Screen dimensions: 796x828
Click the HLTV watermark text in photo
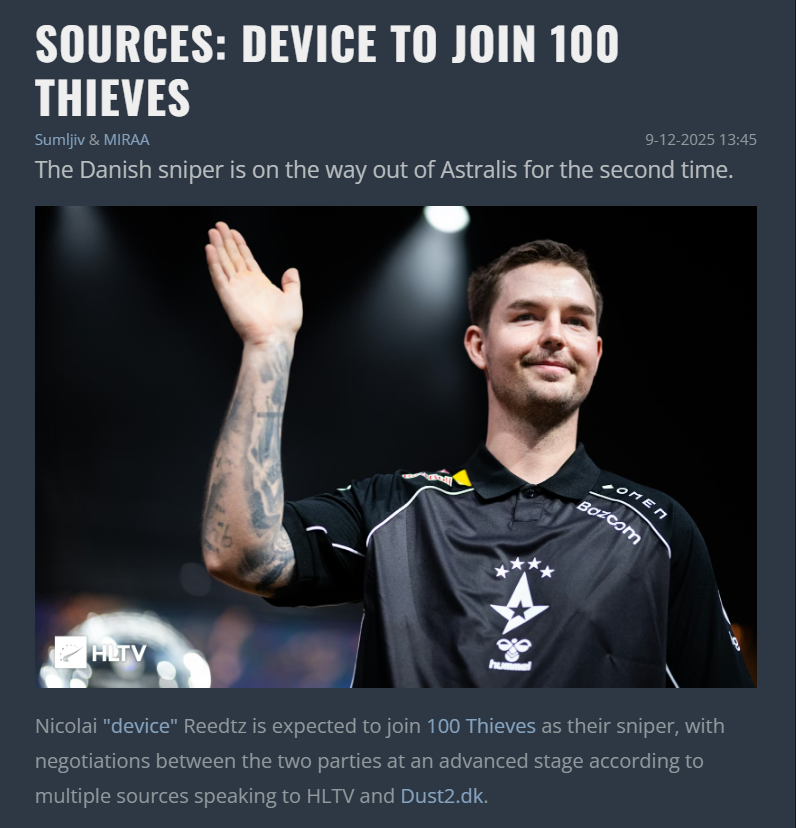(118, 653)
